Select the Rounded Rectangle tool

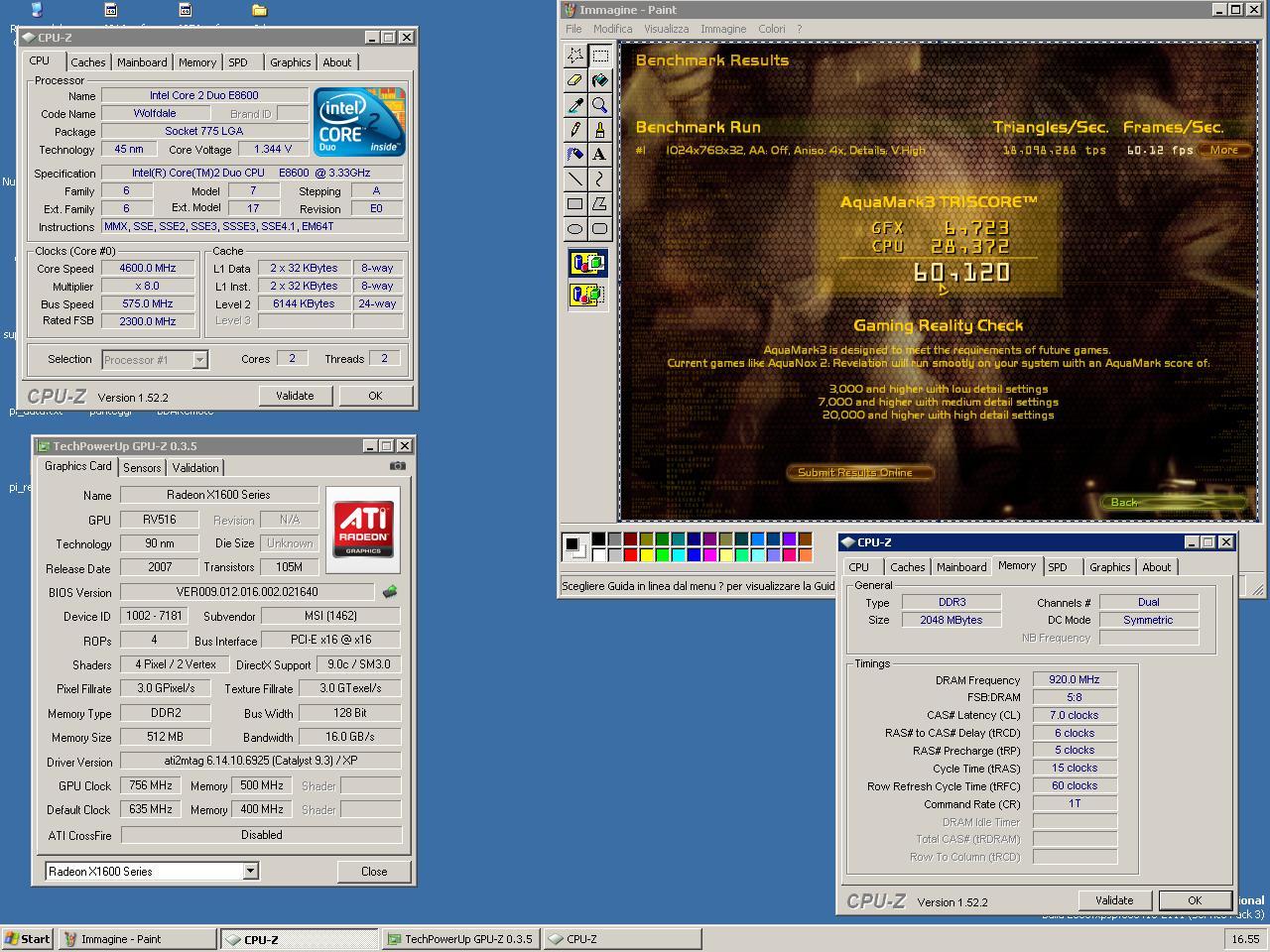coord(600,229)
